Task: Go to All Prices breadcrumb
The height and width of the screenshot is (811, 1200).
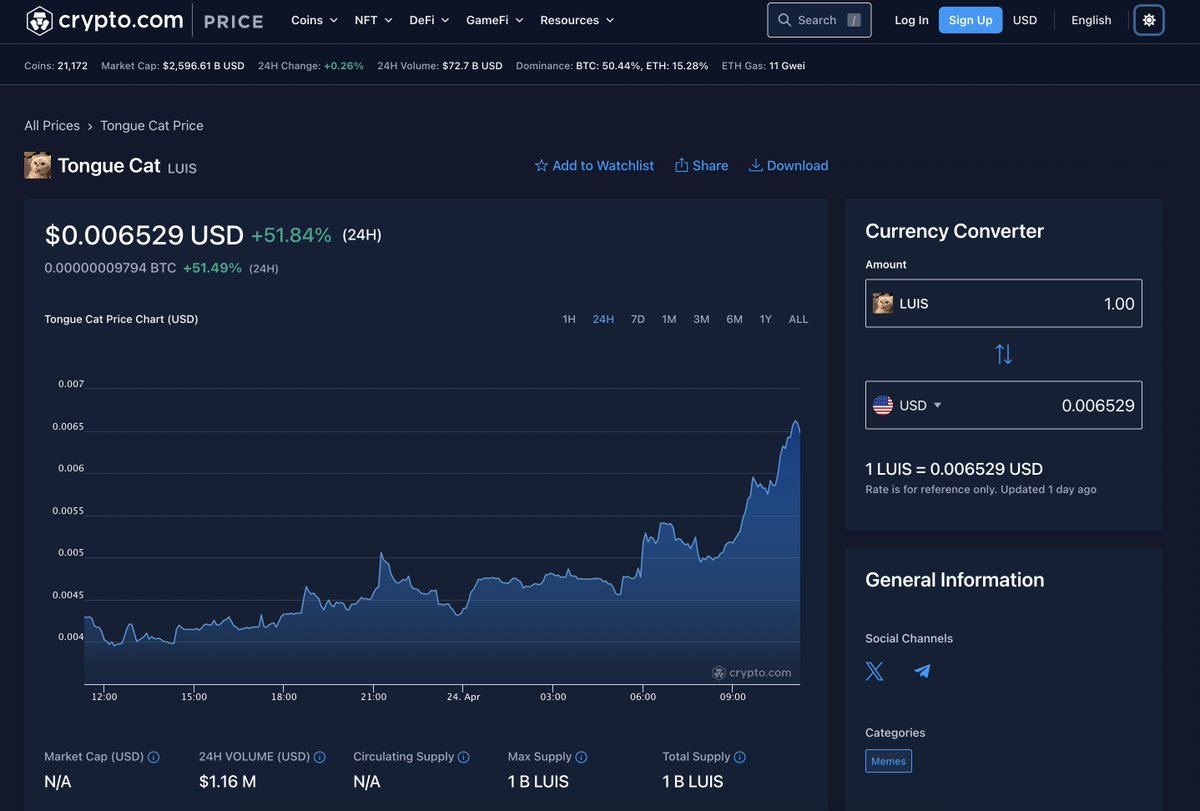Action: coord(52,125)
